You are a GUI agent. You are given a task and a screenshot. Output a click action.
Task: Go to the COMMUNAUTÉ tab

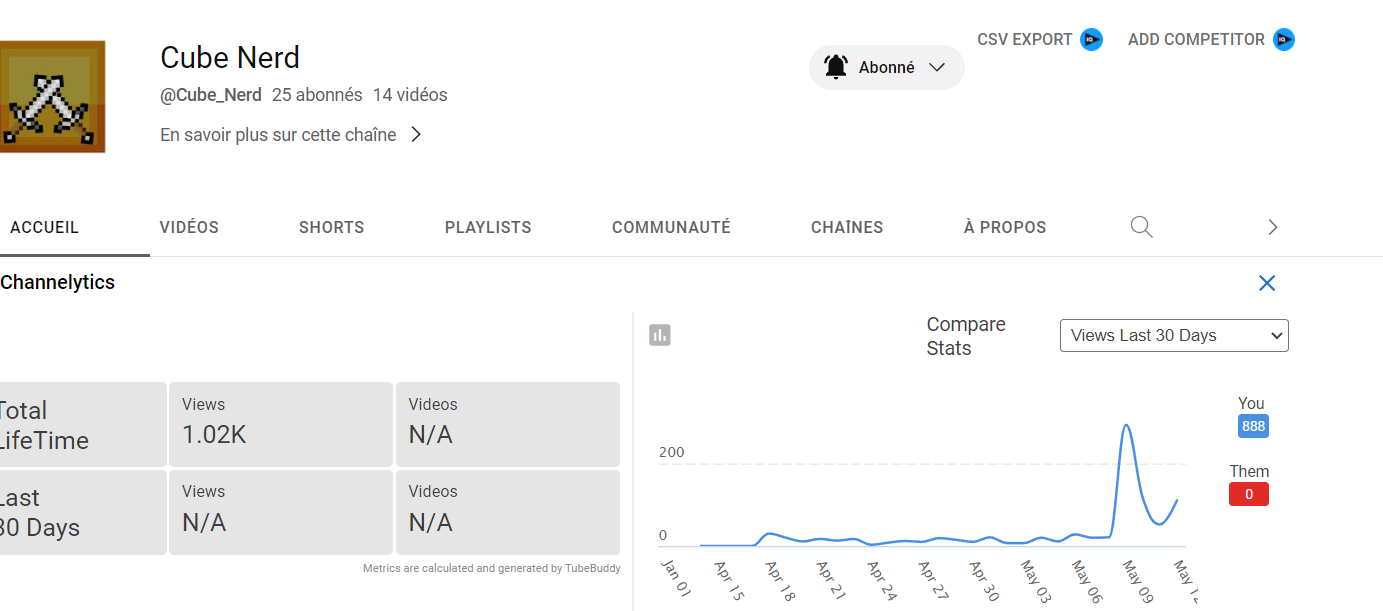click(x=671, y=227)
